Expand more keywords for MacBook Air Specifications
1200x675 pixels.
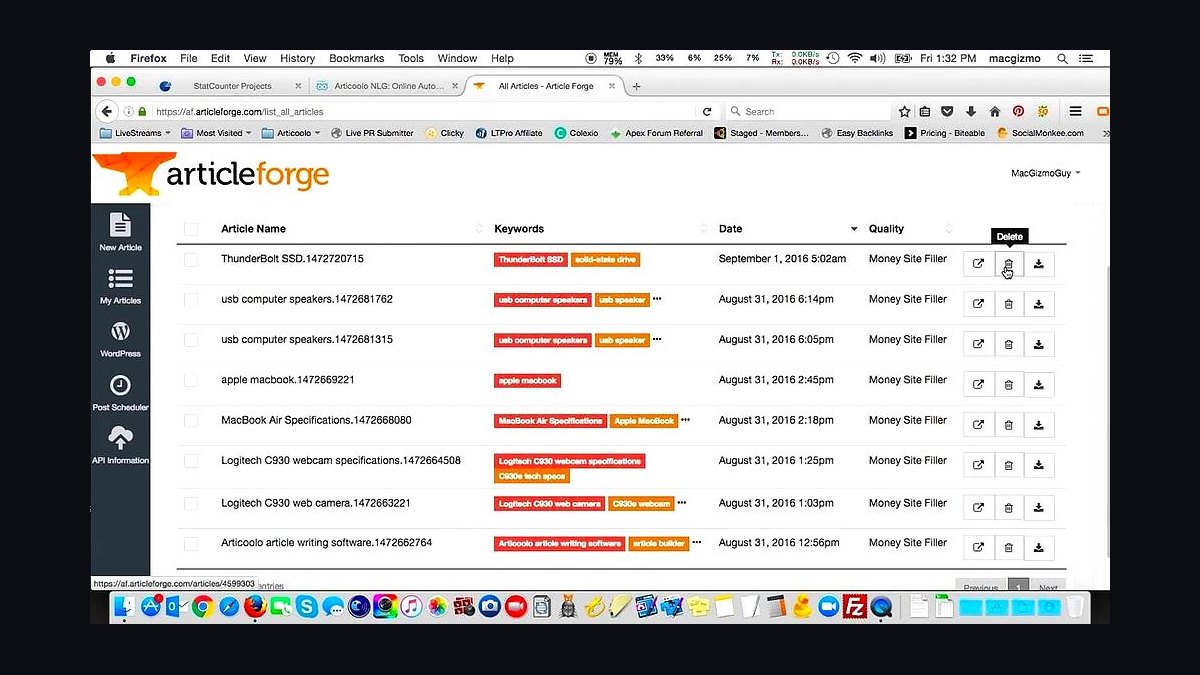click(685, 421)
